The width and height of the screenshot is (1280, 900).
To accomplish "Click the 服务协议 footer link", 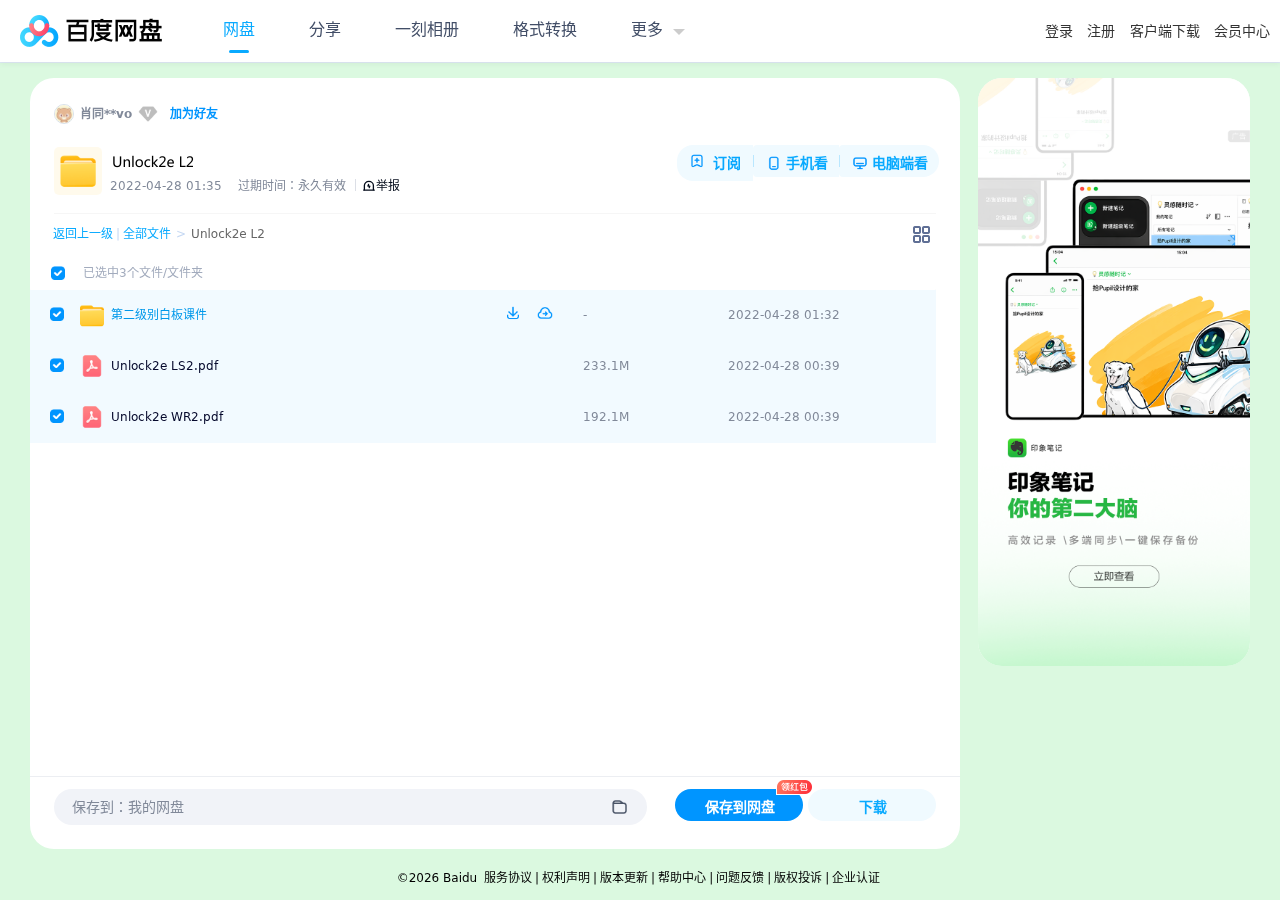I will pos(508,878).
